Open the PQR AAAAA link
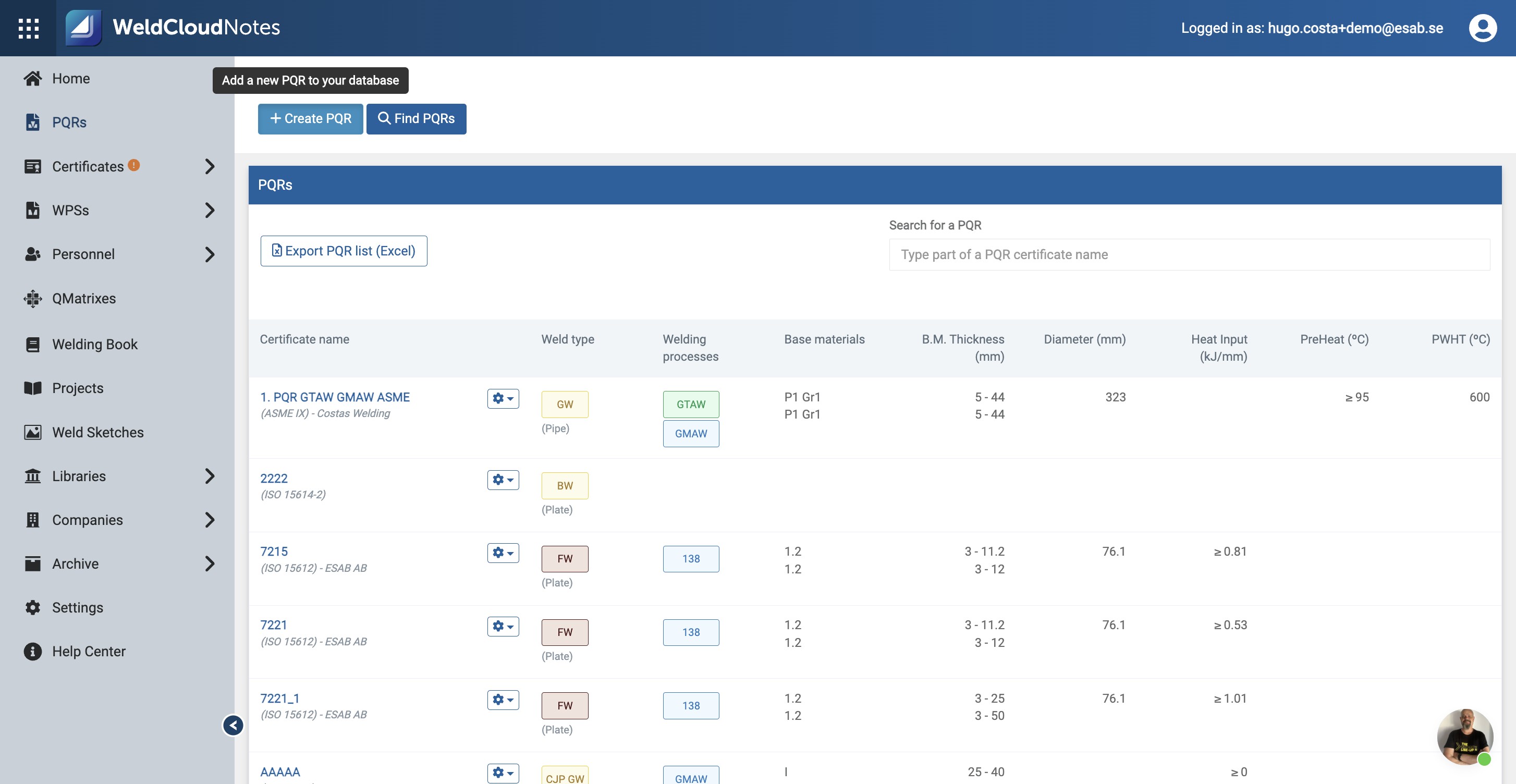Image resolution: width=1516 pixels, height=784 pixels. coord(279,771)
